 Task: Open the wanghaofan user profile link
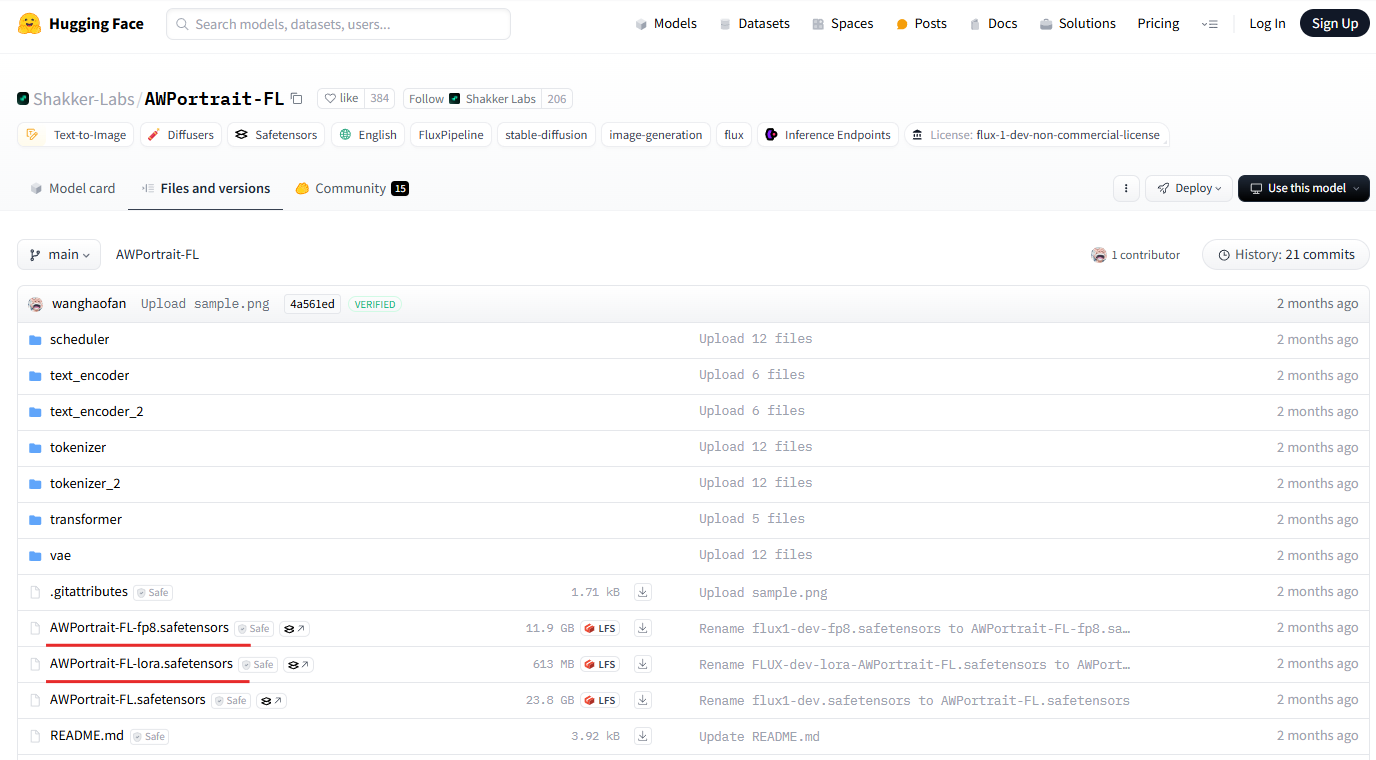click(x=89, y=303)
